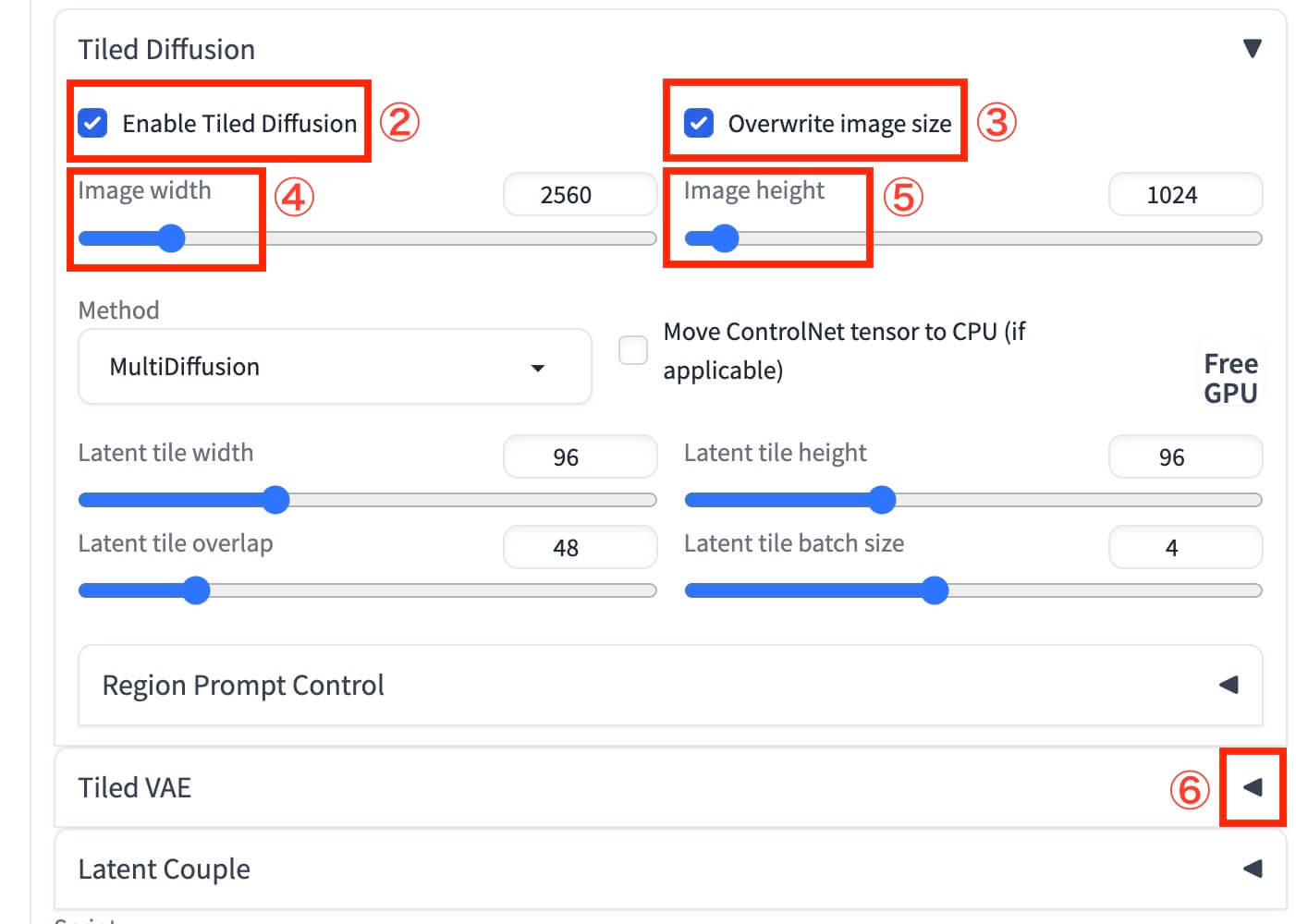Image resolution: width=1296 pixels, height=924 pixels.
Task: Click the Latent tile overlap slider handle
Action: (x=196, y=590)
